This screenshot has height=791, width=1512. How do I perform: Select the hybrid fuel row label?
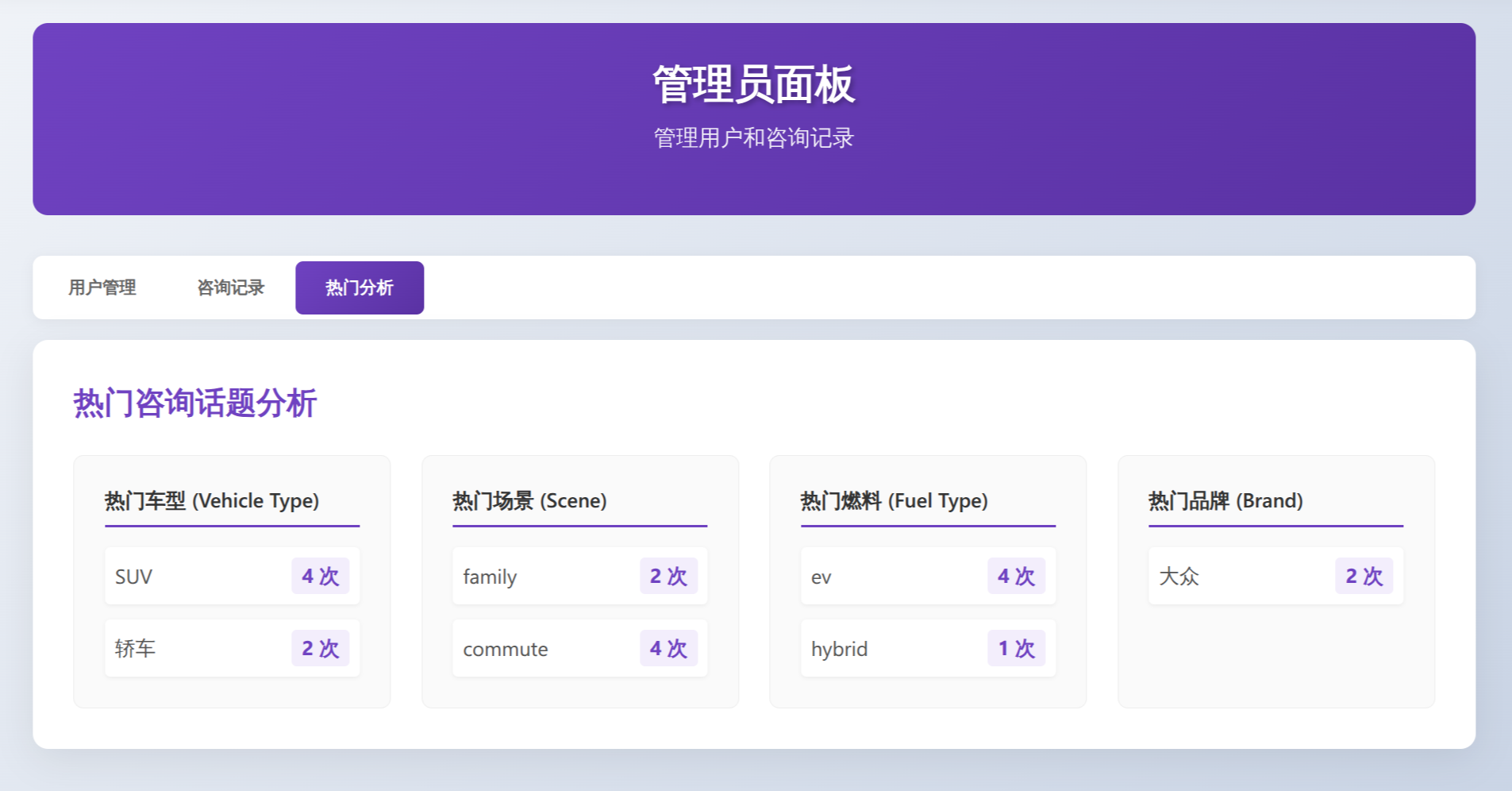839,650
